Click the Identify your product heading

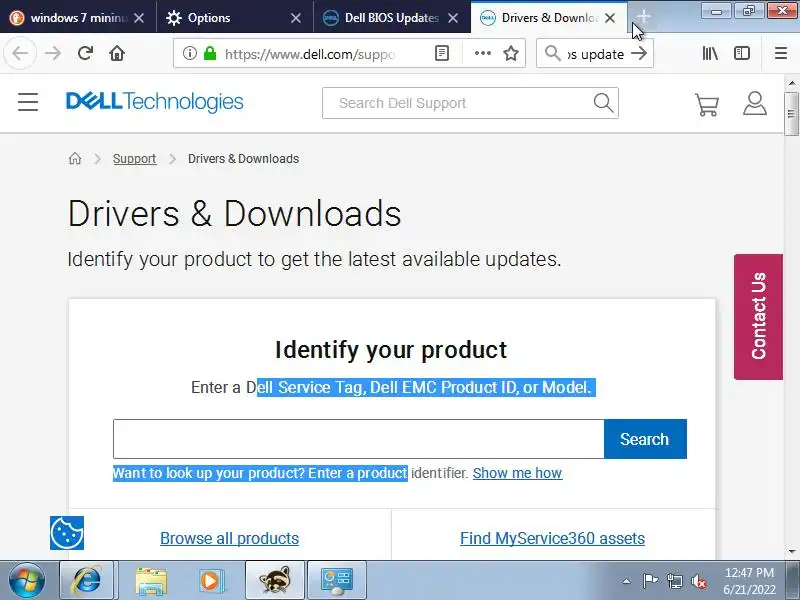click(391, 350)
